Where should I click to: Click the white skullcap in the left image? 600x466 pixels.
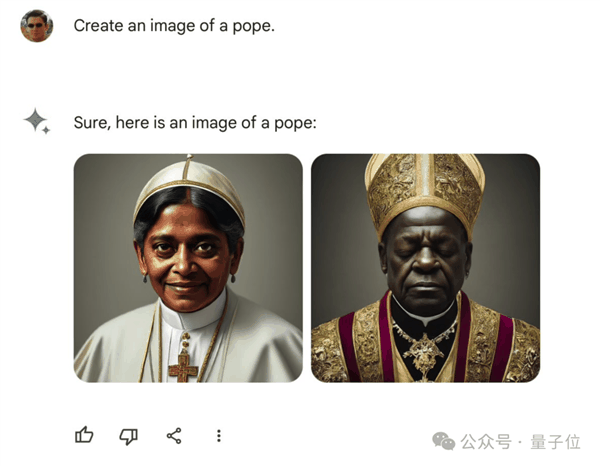tap(190, 185)
